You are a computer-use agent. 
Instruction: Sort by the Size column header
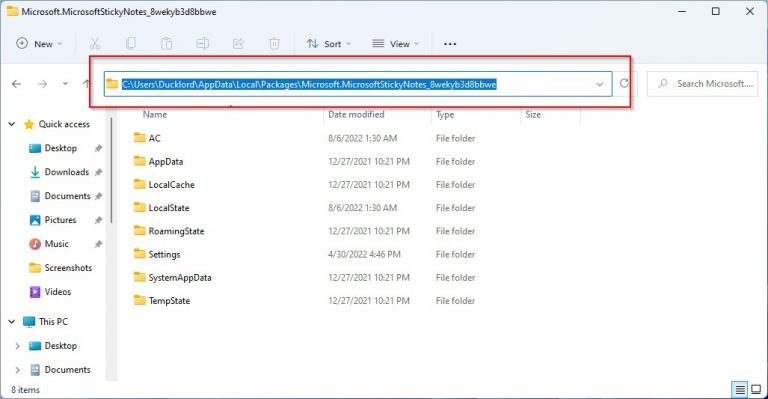[533, 115]
